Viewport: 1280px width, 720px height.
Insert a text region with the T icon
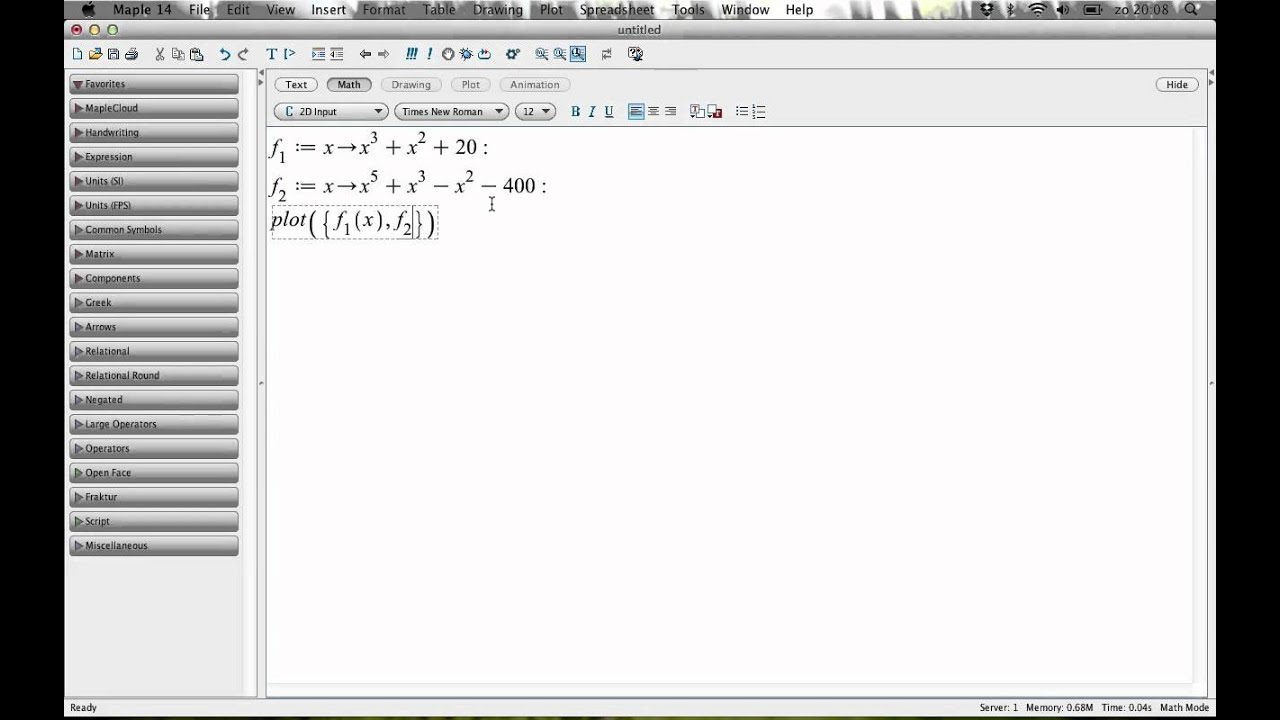click(271, 54)
